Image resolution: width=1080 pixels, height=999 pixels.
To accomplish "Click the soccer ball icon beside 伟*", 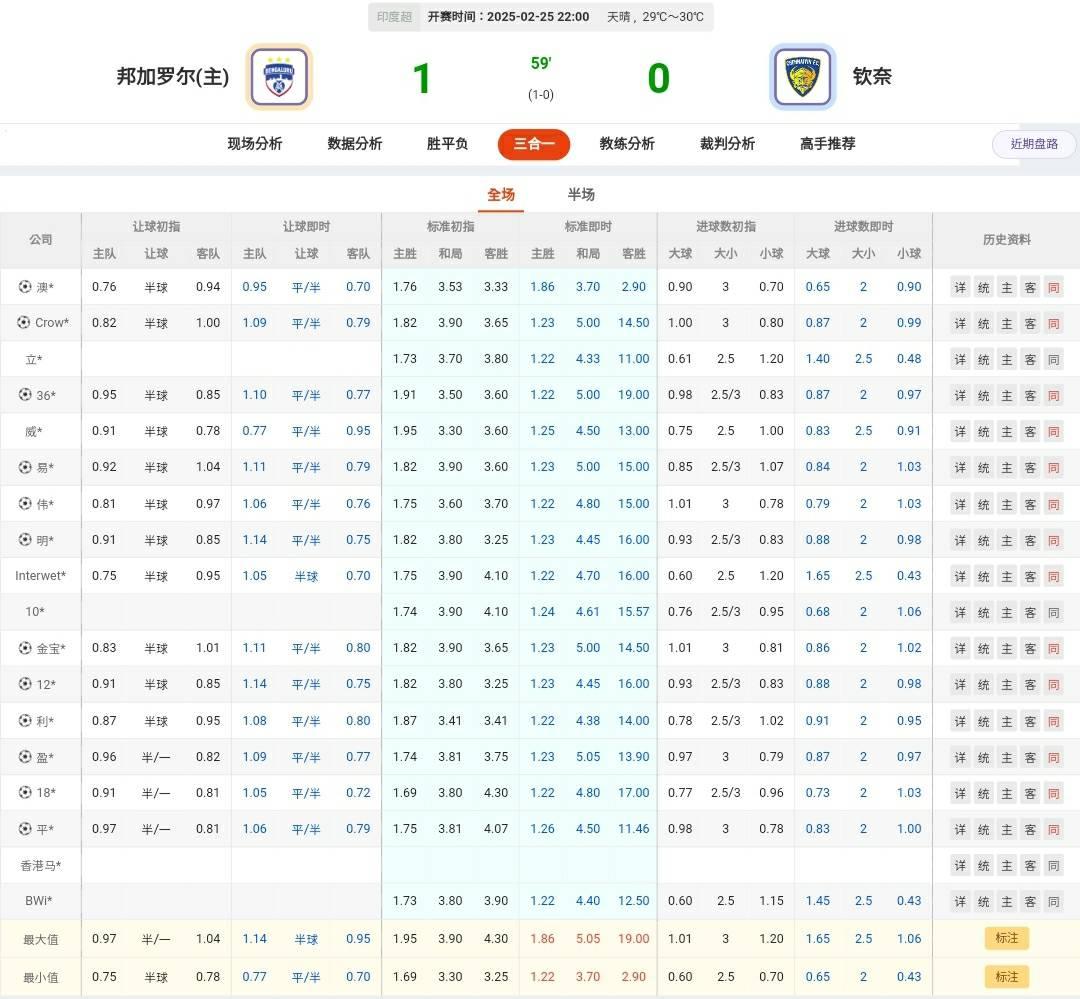I will (25, 503).
